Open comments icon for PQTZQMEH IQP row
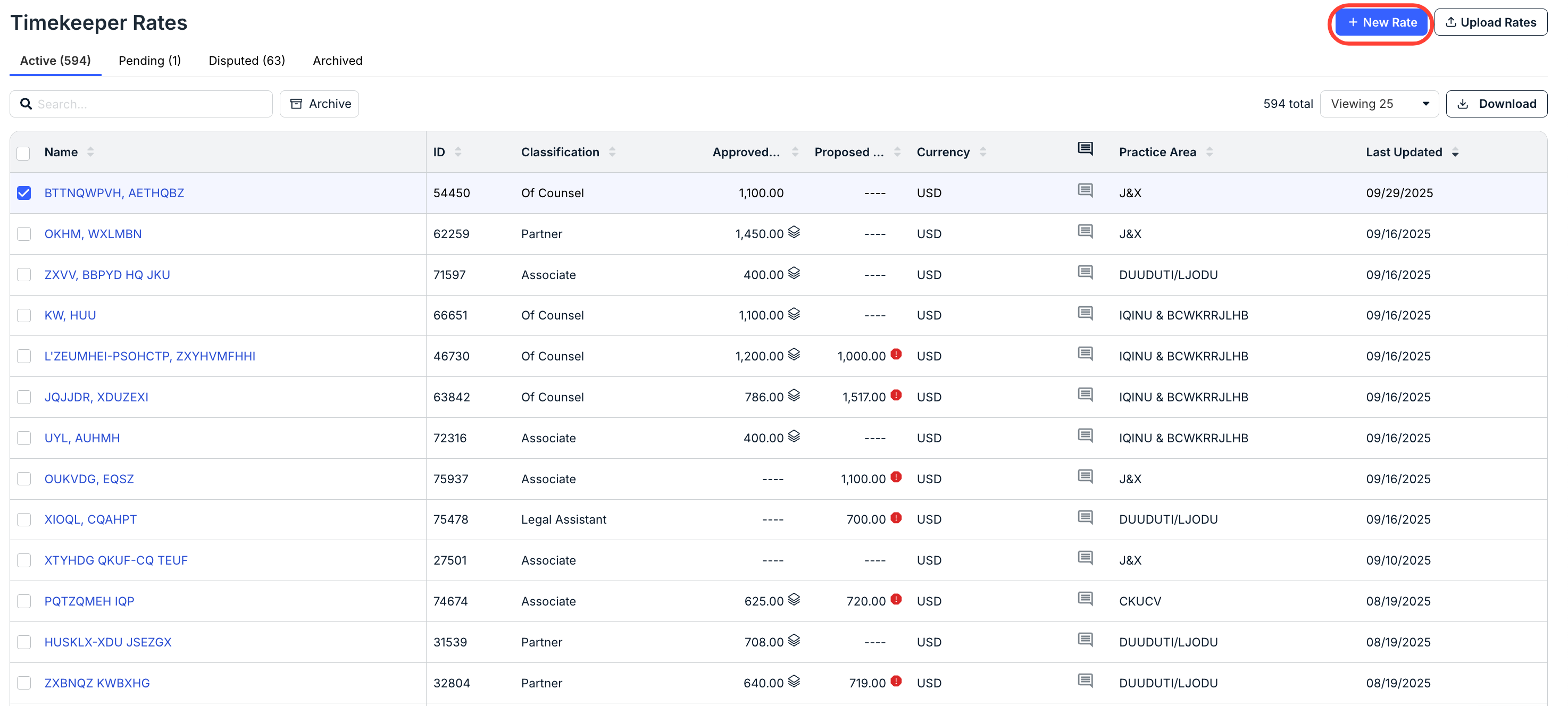The width and height of the screenshot is (1568, 706). [x=1085, y=599]
